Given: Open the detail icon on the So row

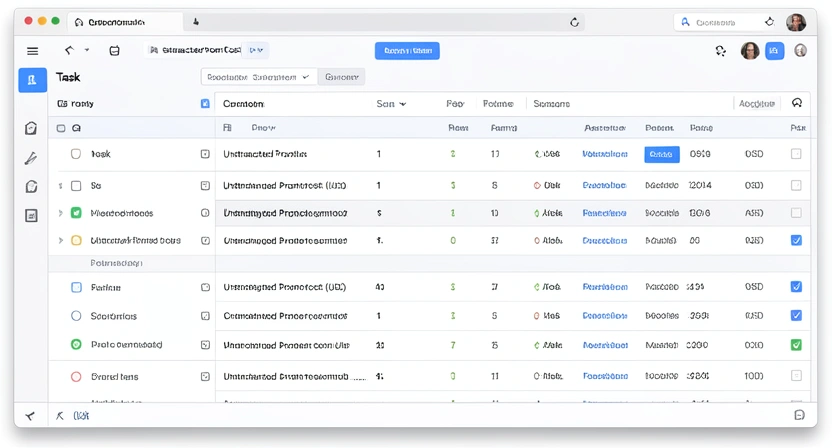Looking at the screenshot, I should pyautogui.click(x=205, y=186).
